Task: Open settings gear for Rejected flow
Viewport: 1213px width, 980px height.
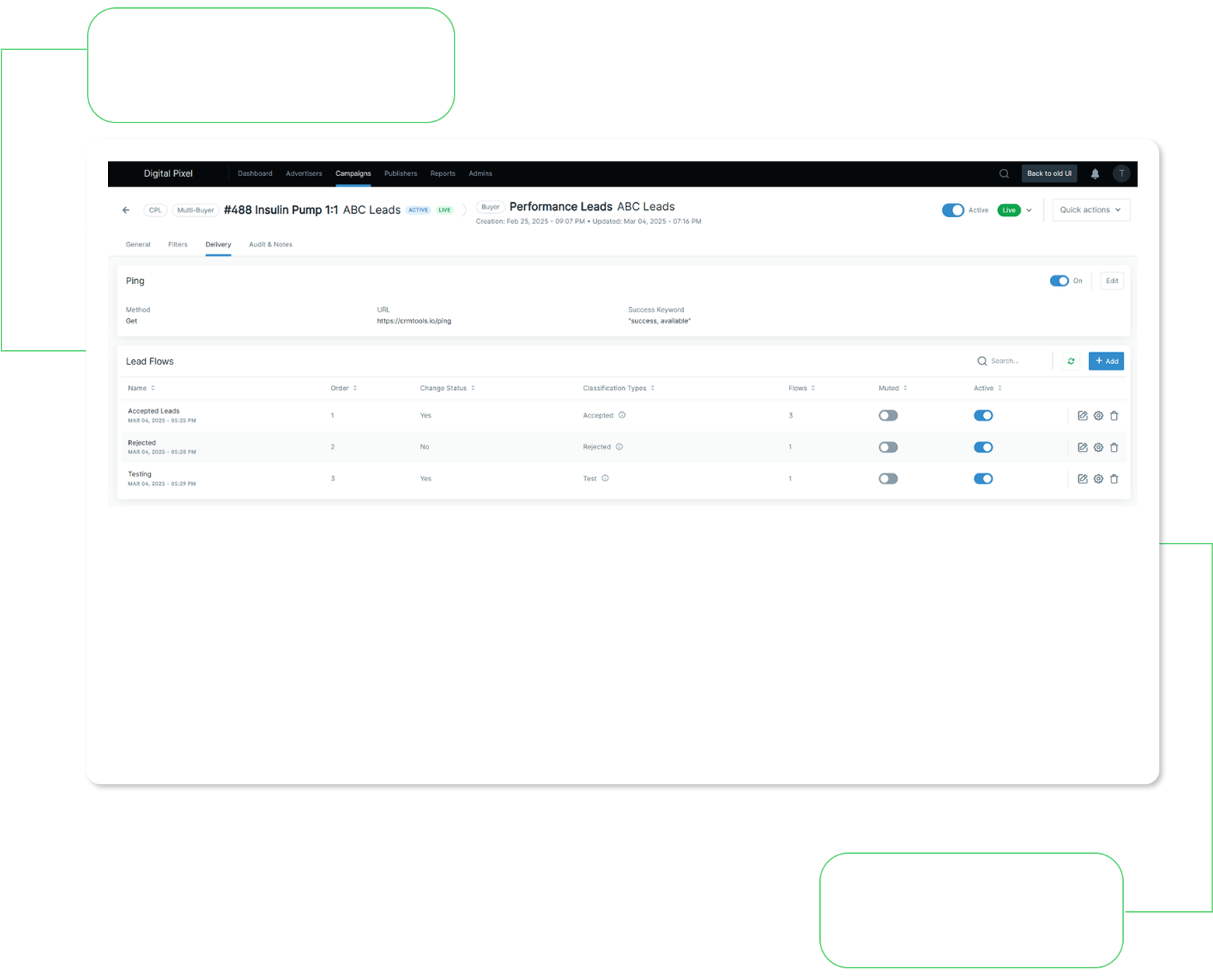Action: (x=1098, y=447)
